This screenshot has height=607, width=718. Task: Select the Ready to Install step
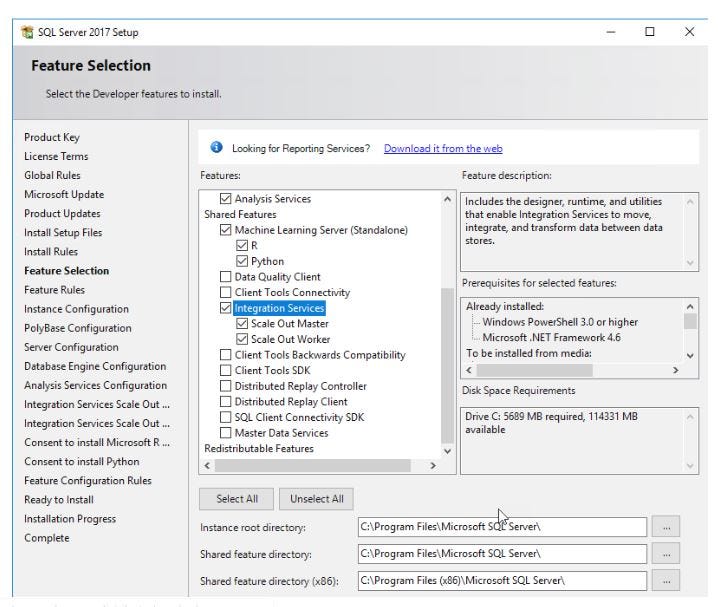59,500
